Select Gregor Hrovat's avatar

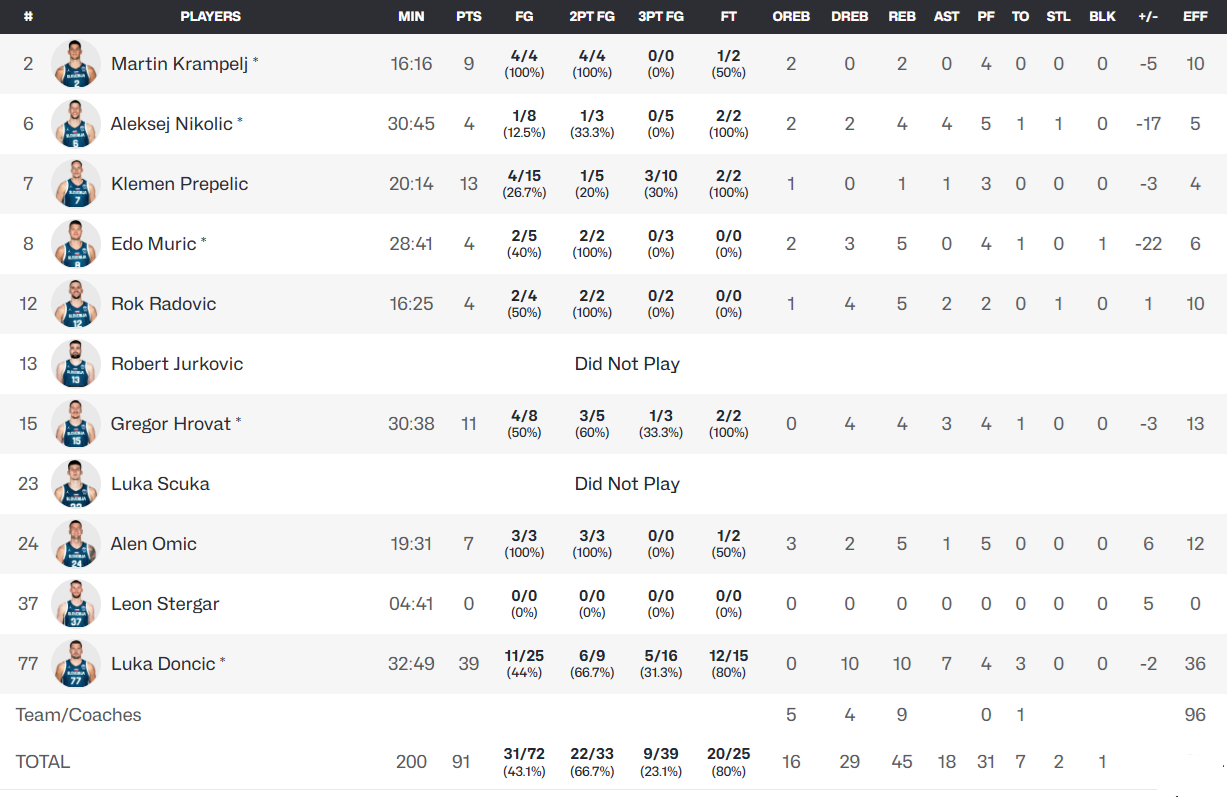pos(76,424)
